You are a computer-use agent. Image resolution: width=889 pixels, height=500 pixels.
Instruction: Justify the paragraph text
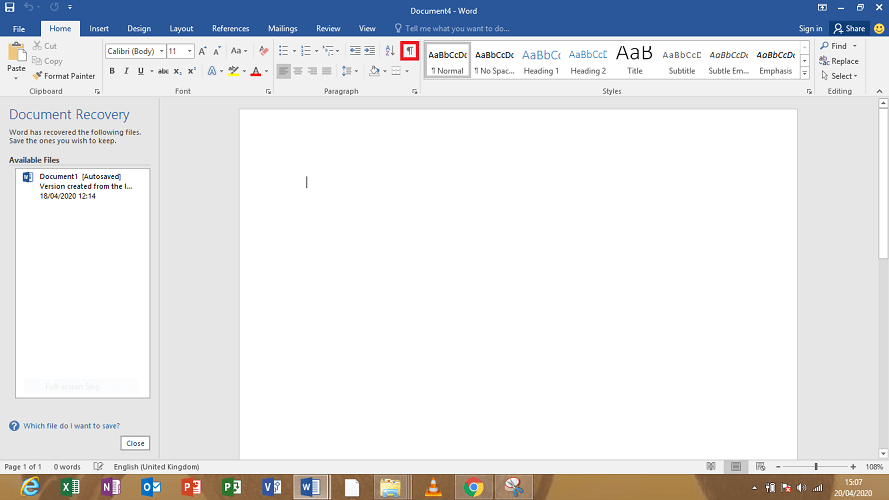pos(327,71)
